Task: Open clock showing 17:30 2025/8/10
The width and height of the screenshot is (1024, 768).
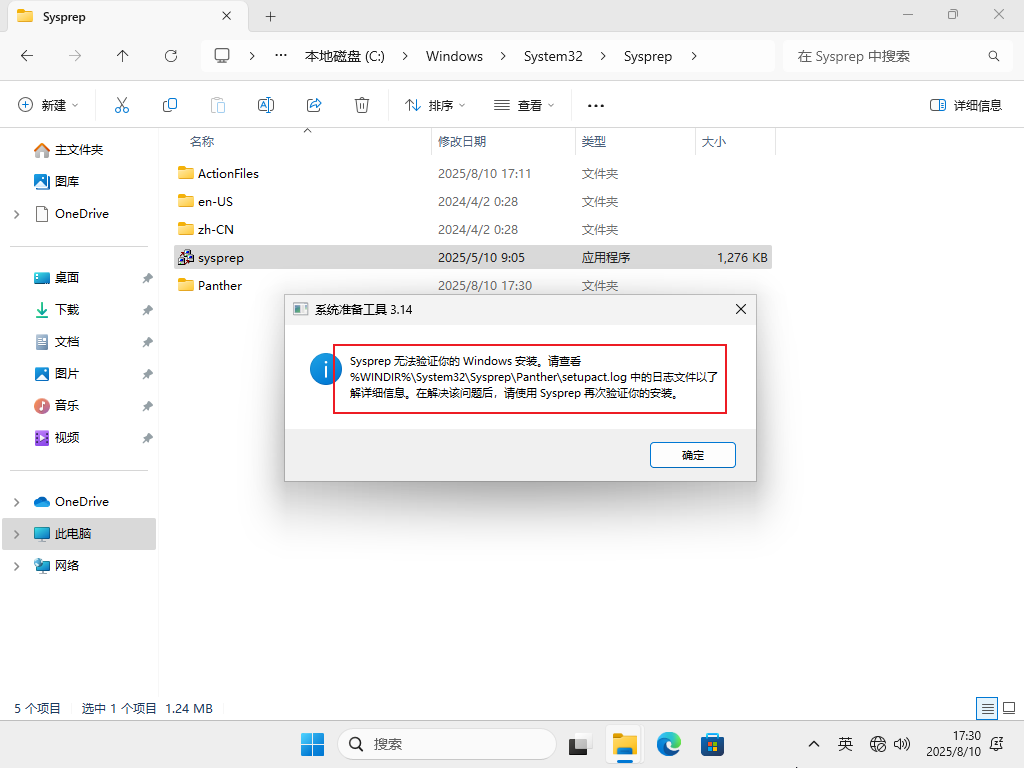Action: pos(953,744)
